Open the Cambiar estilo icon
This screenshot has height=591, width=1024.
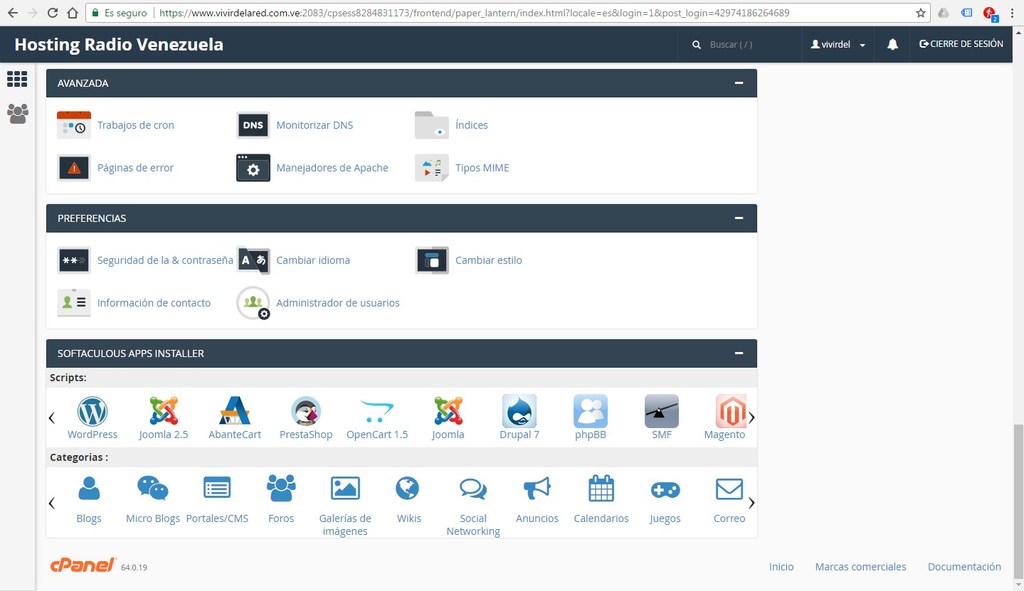(432, 260)
